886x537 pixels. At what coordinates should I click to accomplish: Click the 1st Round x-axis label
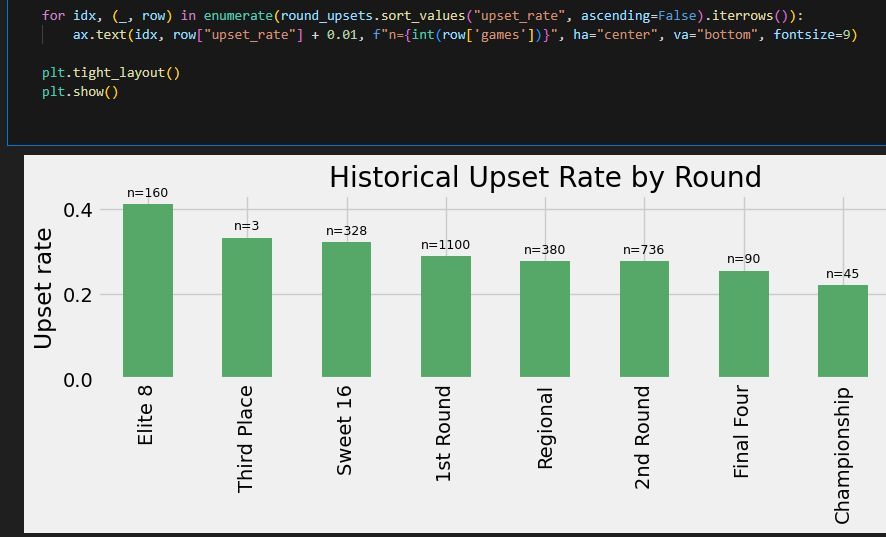pyautogui.click(x=444, y=434)
